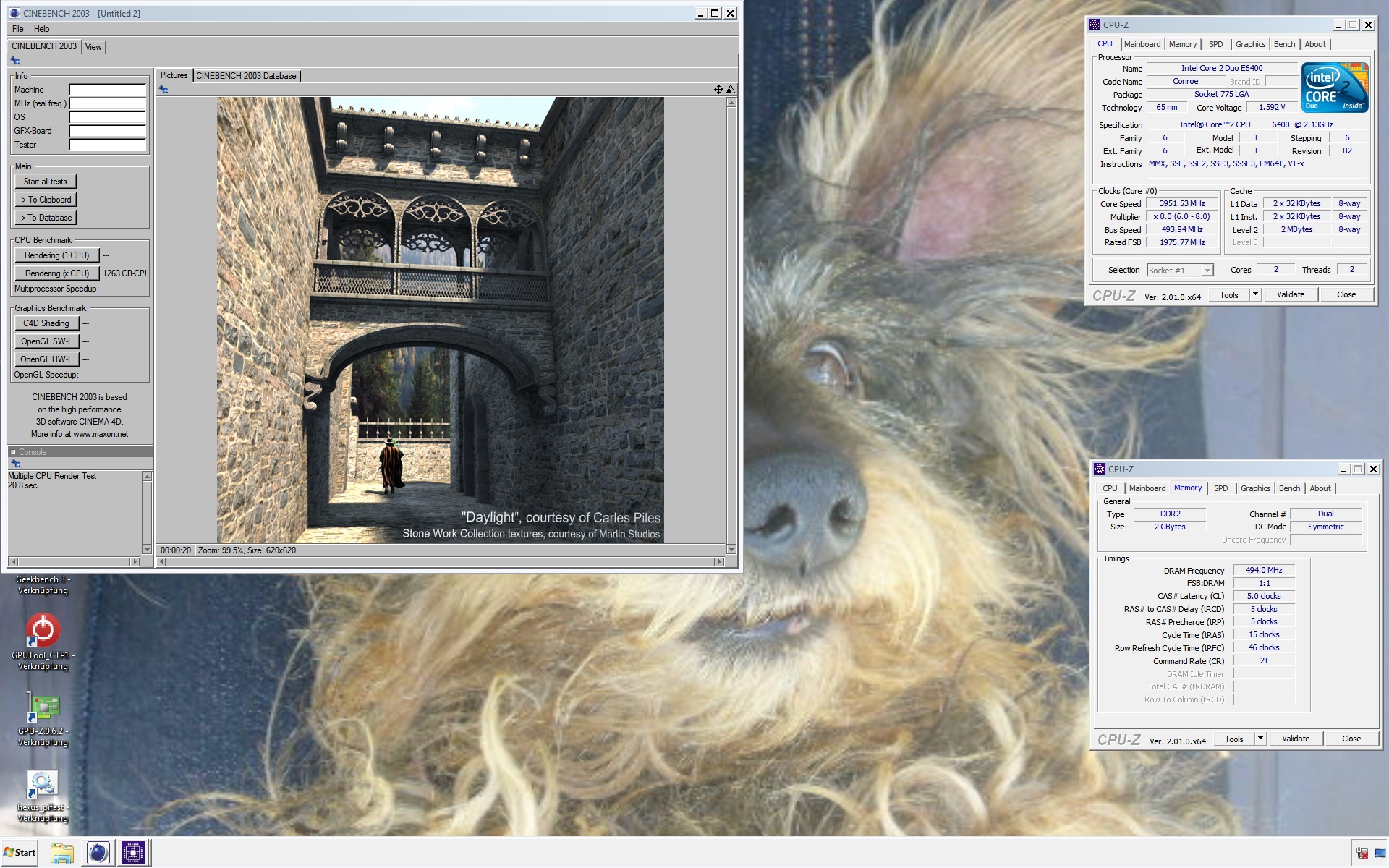
Task: Click the move/pan icon above the picture
Action: click(718, 90)
